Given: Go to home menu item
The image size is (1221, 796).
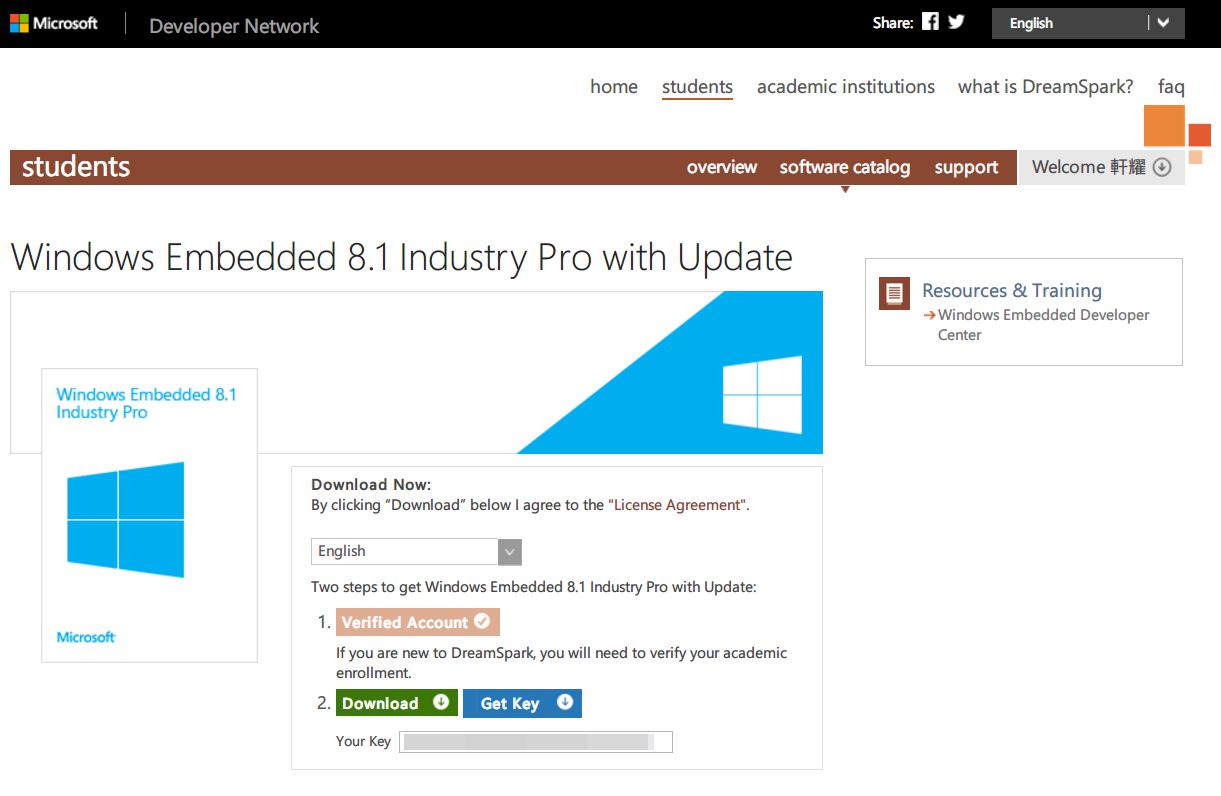Looking at the screenshot, I should [614, 87].
